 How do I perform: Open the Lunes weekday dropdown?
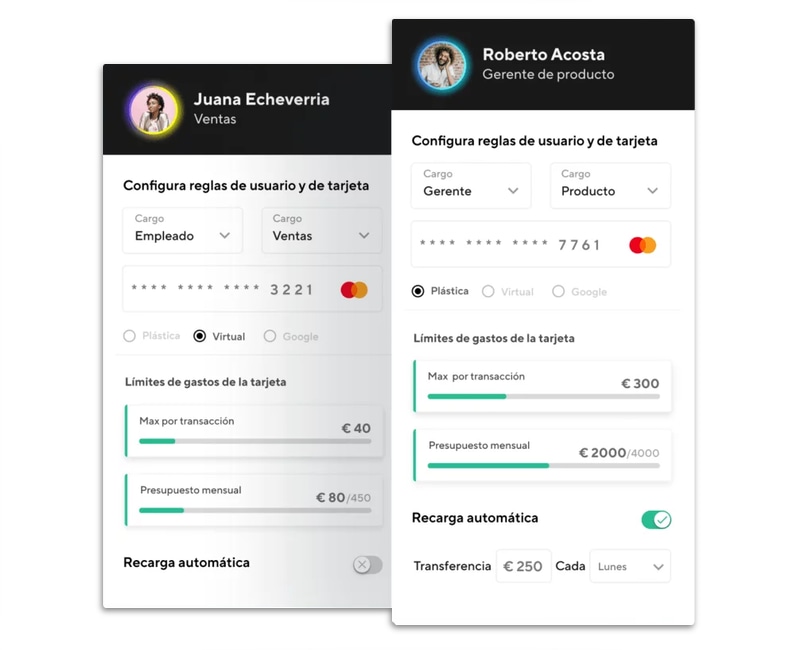click(x=630, y=566)
